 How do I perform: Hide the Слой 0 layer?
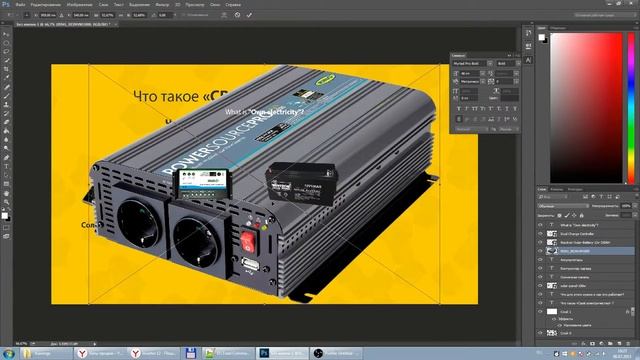540,333
